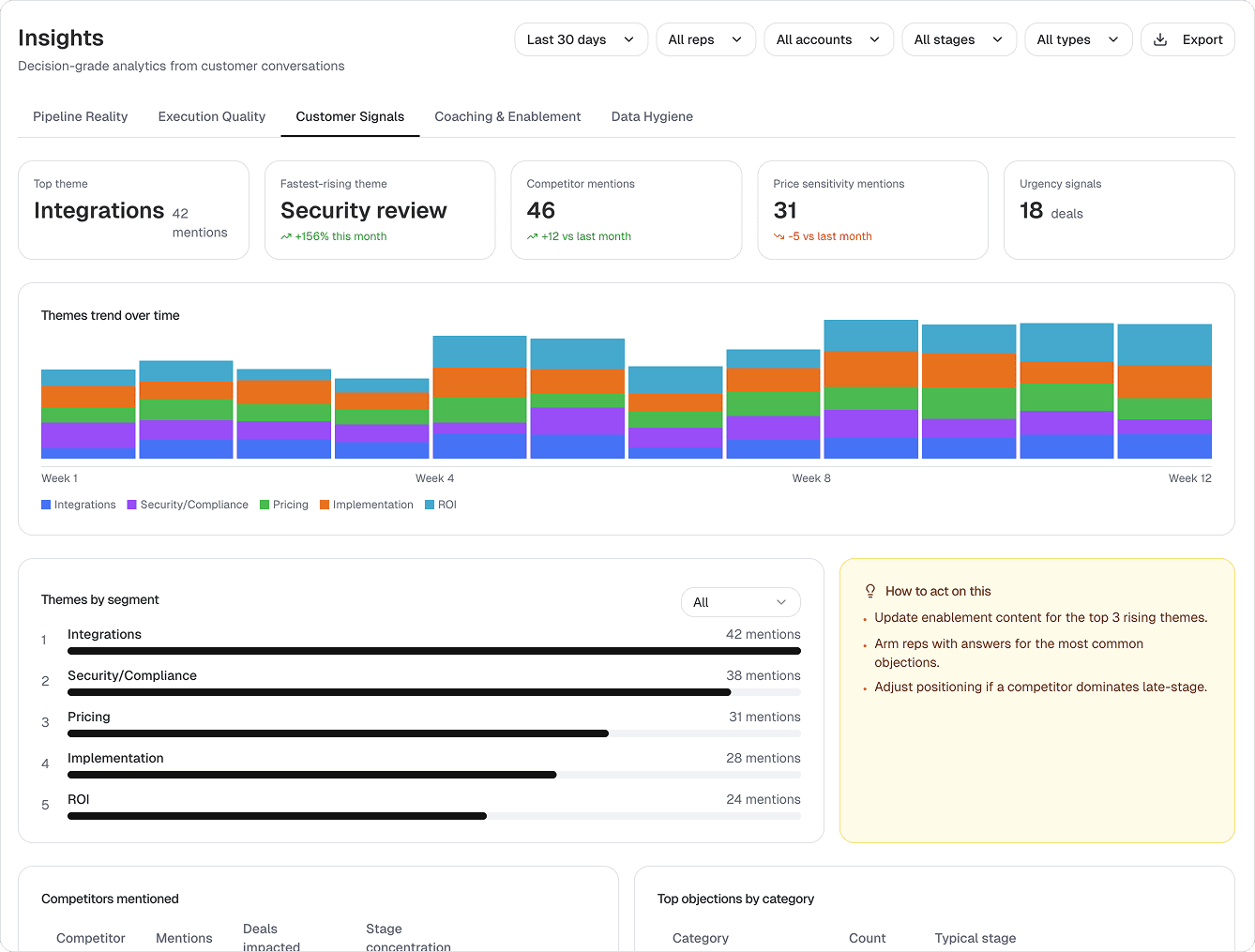Click the lightbulb icon beside How to act on this
1255x952 pixels.
[x=870, y=591]
